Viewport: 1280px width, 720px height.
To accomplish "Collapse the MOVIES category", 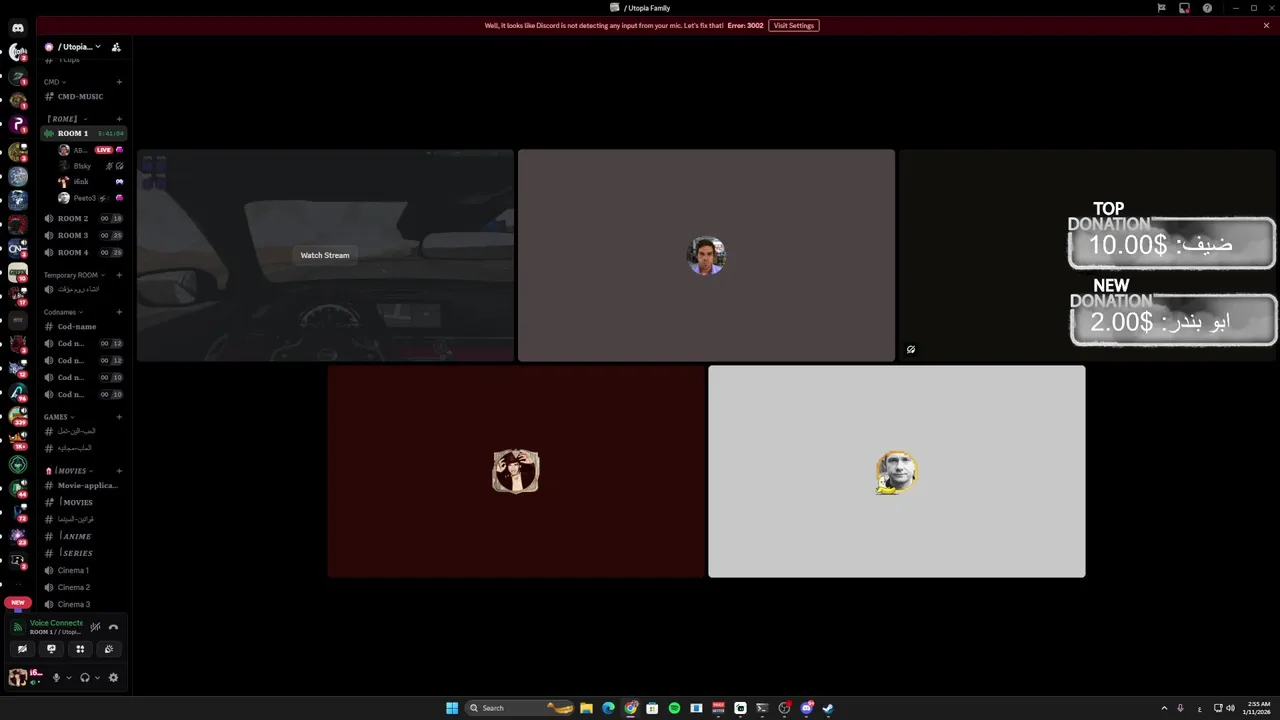I will pyautogui.click(x=69, y=471).
